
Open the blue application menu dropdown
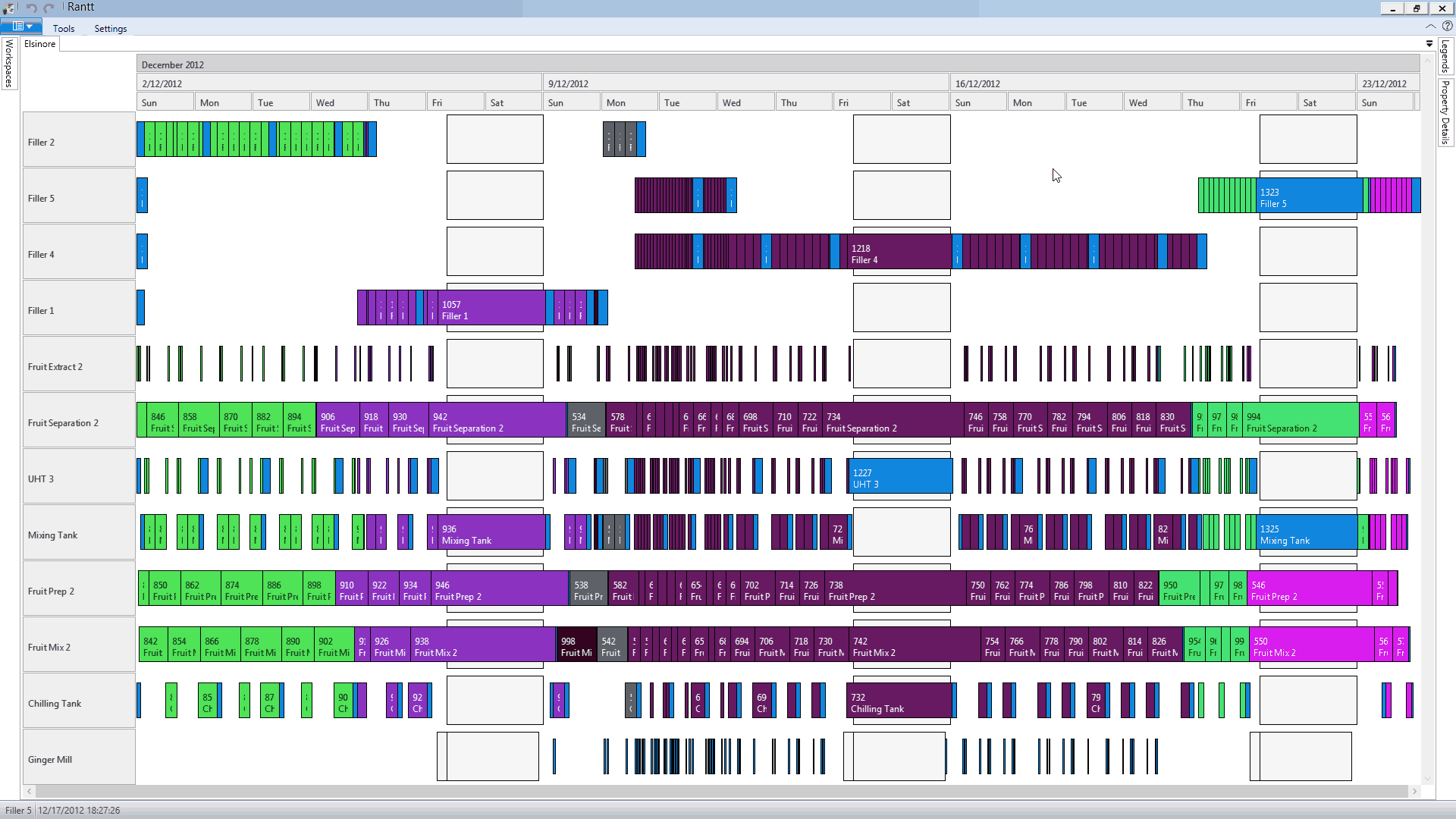tap(21, 27)
